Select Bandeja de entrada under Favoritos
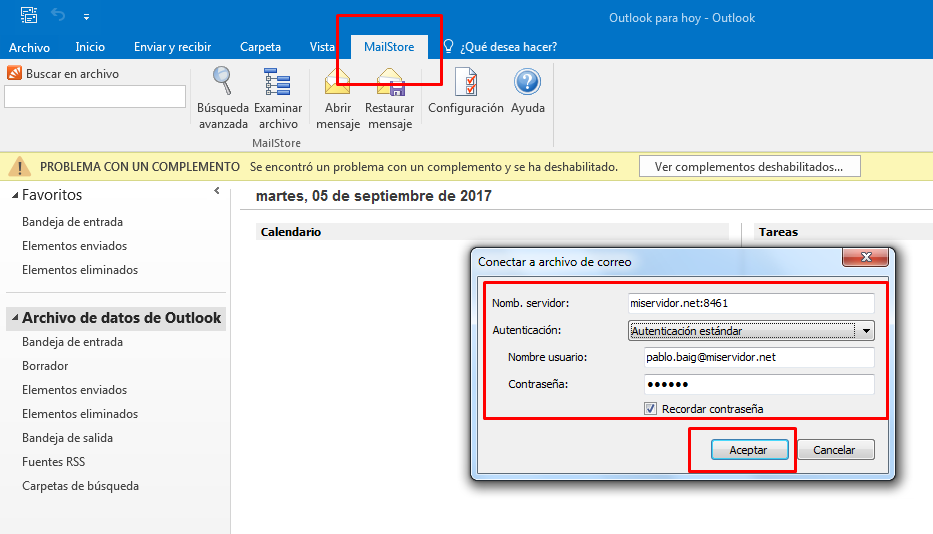 pyautogui.click(x=73, y=222)
